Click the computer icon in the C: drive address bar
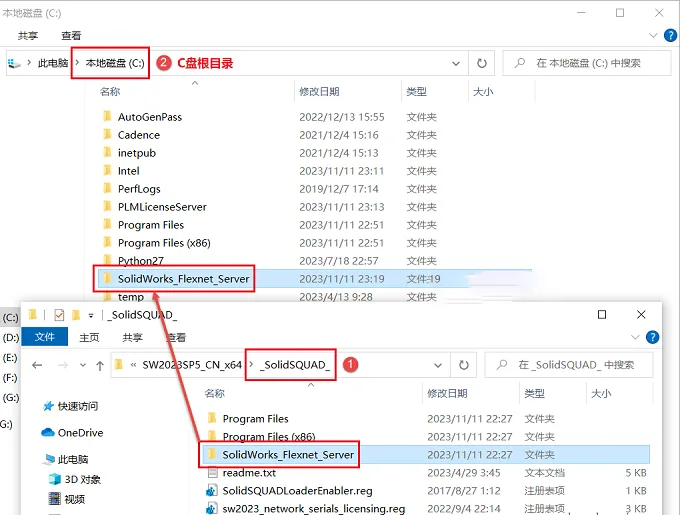 point(14,64)
